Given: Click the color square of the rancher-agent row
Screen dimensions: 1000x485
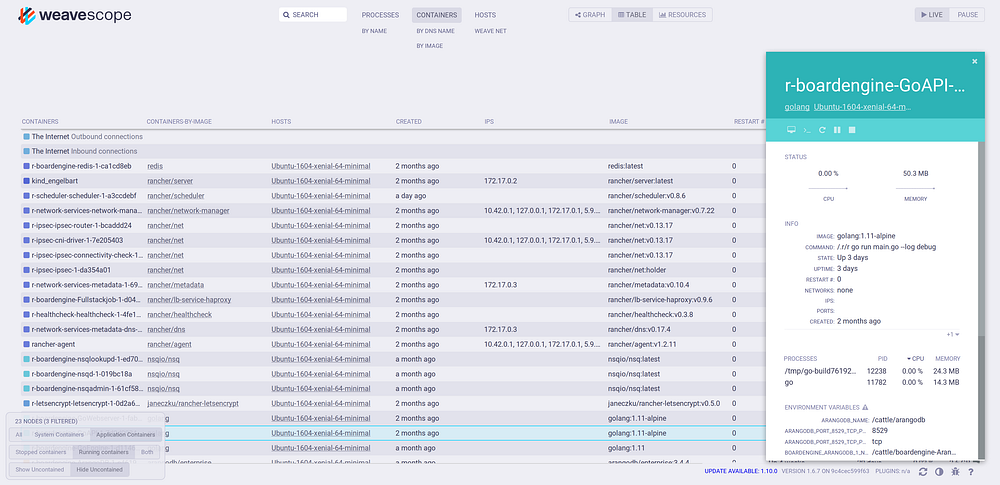Looking at the screenshot, I should coord(26,344).
